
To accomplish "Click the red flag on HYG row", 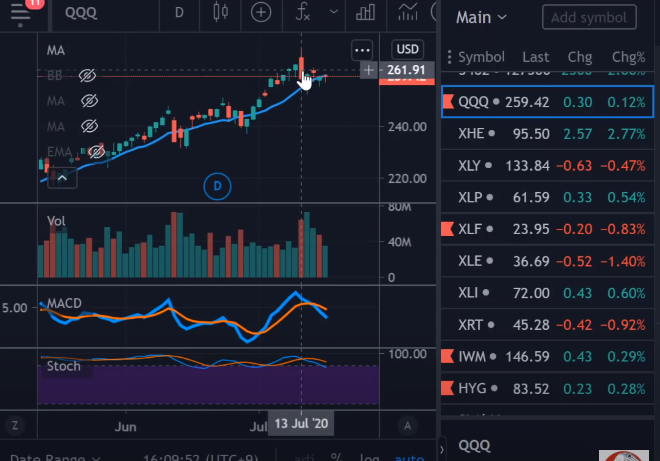I will click(x=447, y=388).
